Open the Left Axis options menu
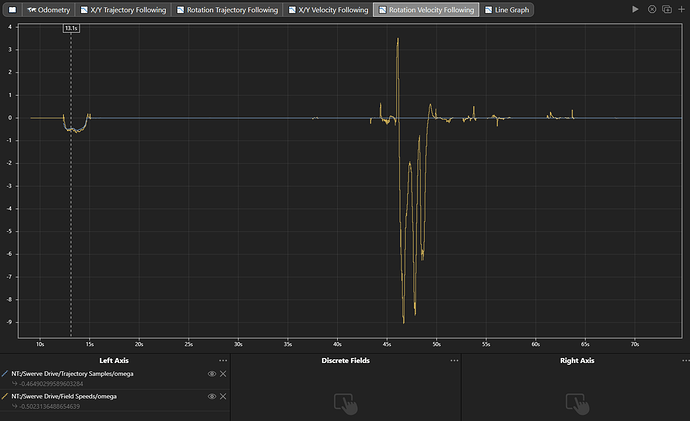This screenshot has width=690, height=421. 223,360
